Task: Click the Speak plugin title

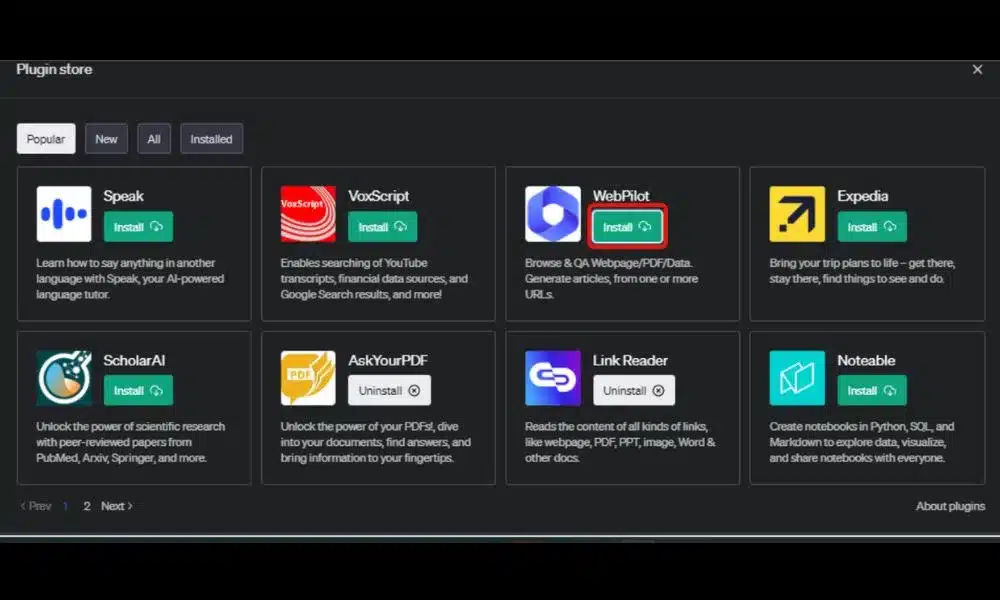Action: (x=124, y=196)
